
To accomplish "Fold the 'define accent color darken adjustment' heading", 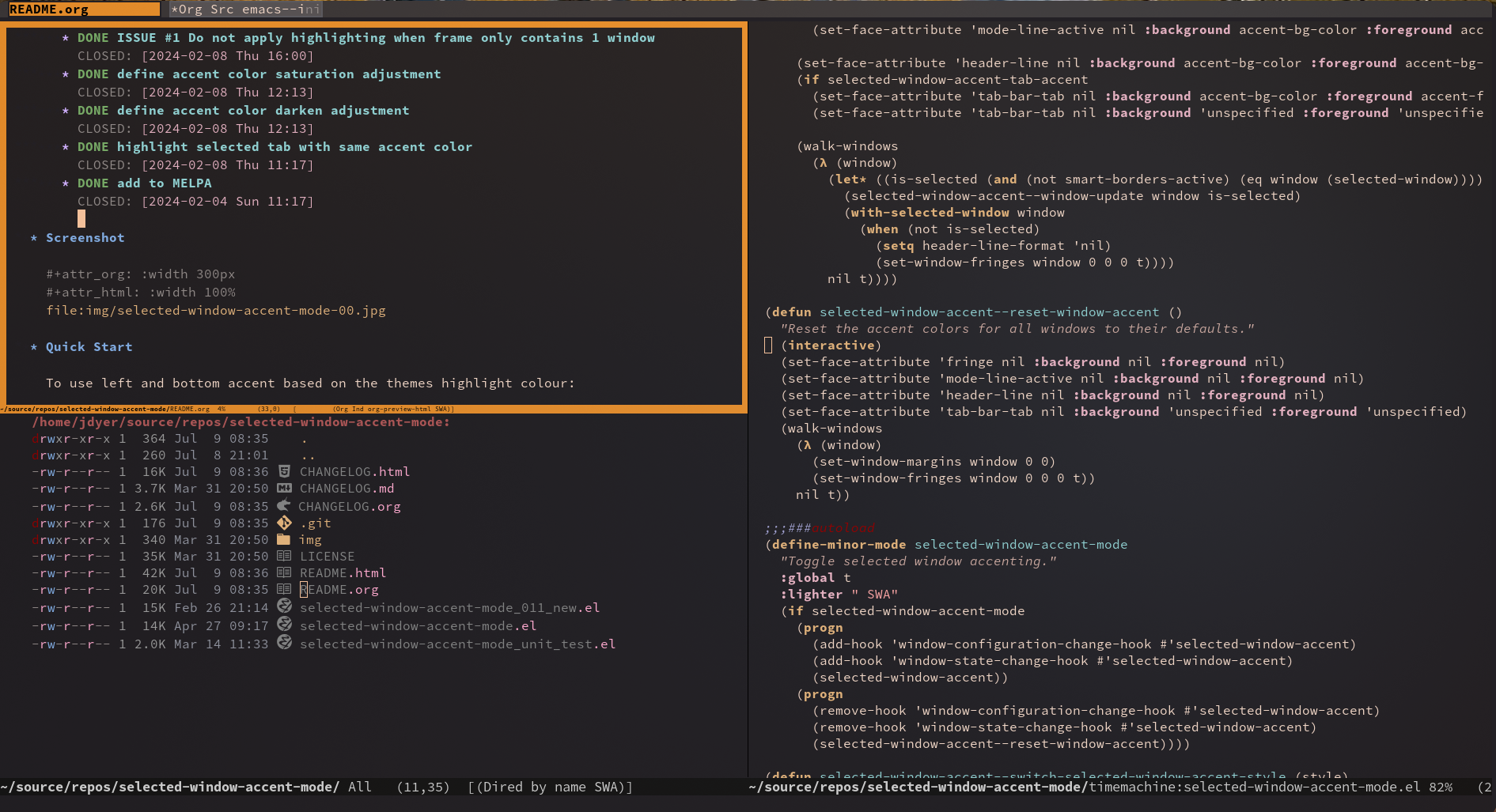I will (x=65, y=110).
